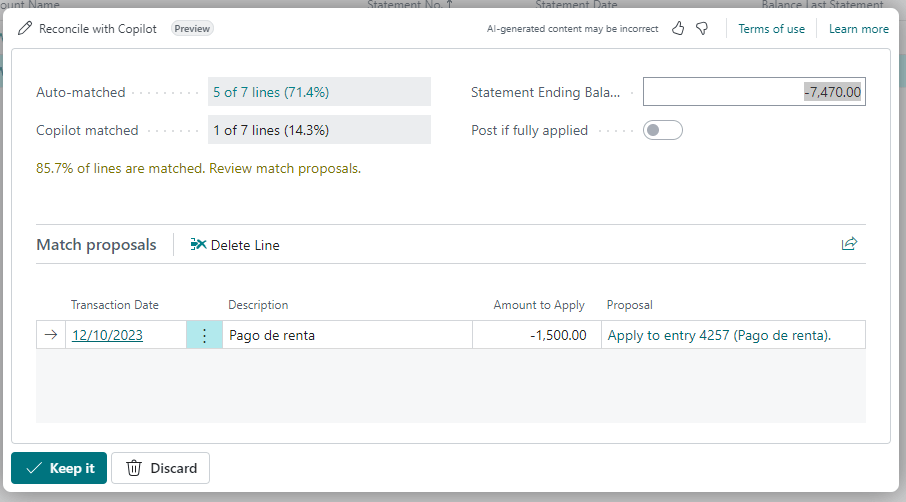Toggle Post if fully applied switch

click(662, 130)
